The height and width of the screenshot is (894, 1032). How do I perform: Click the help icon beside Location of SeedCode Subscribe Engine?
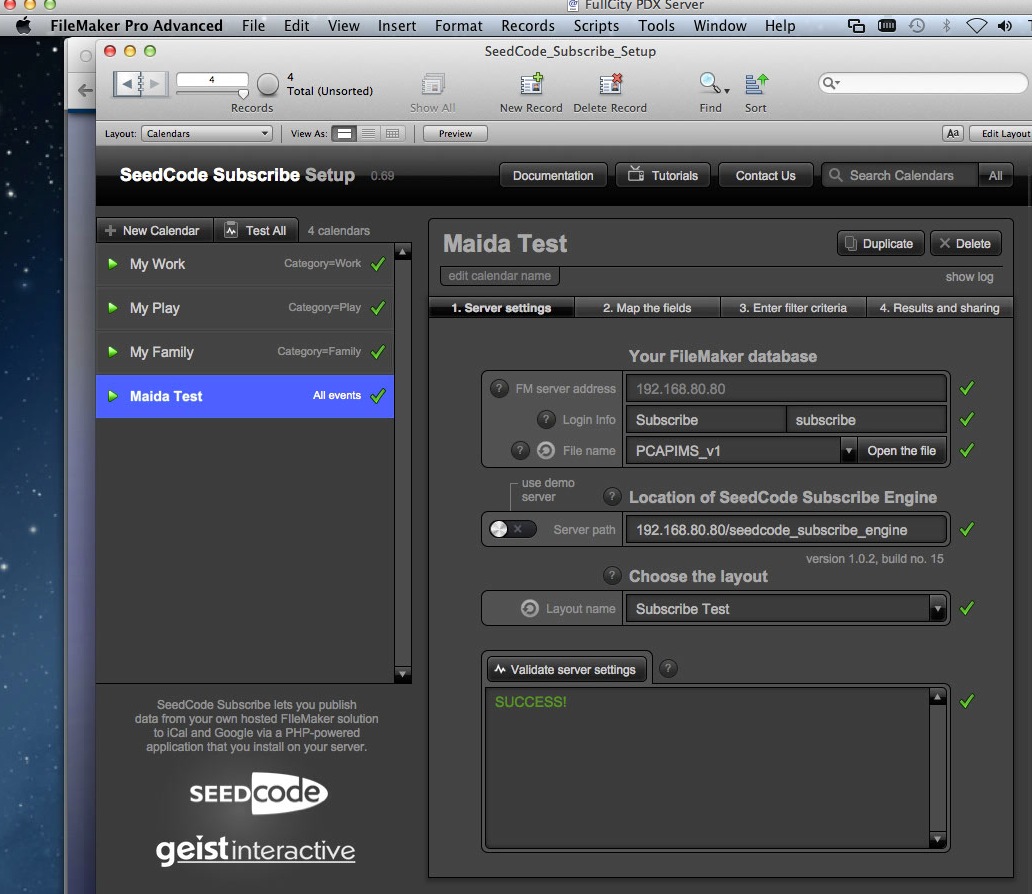point(612,496)
